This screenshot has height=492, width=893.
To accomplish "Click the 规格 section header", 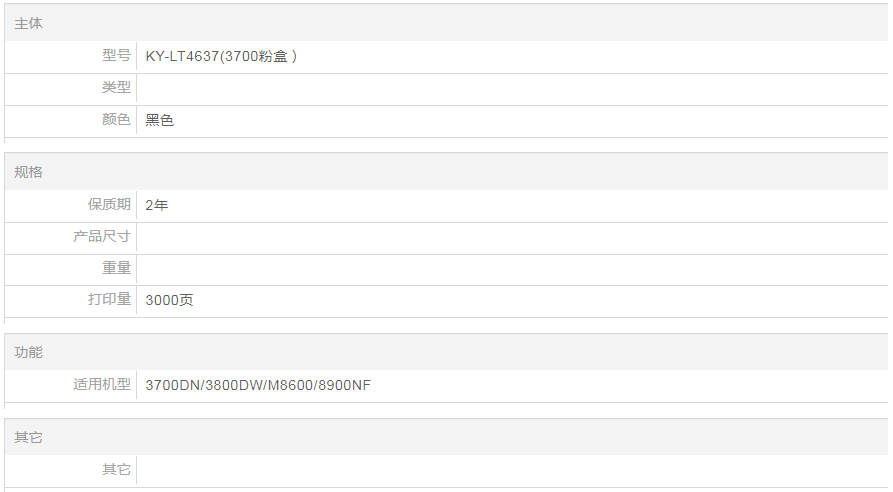I will pyautogui.click(x=29, y=172).
